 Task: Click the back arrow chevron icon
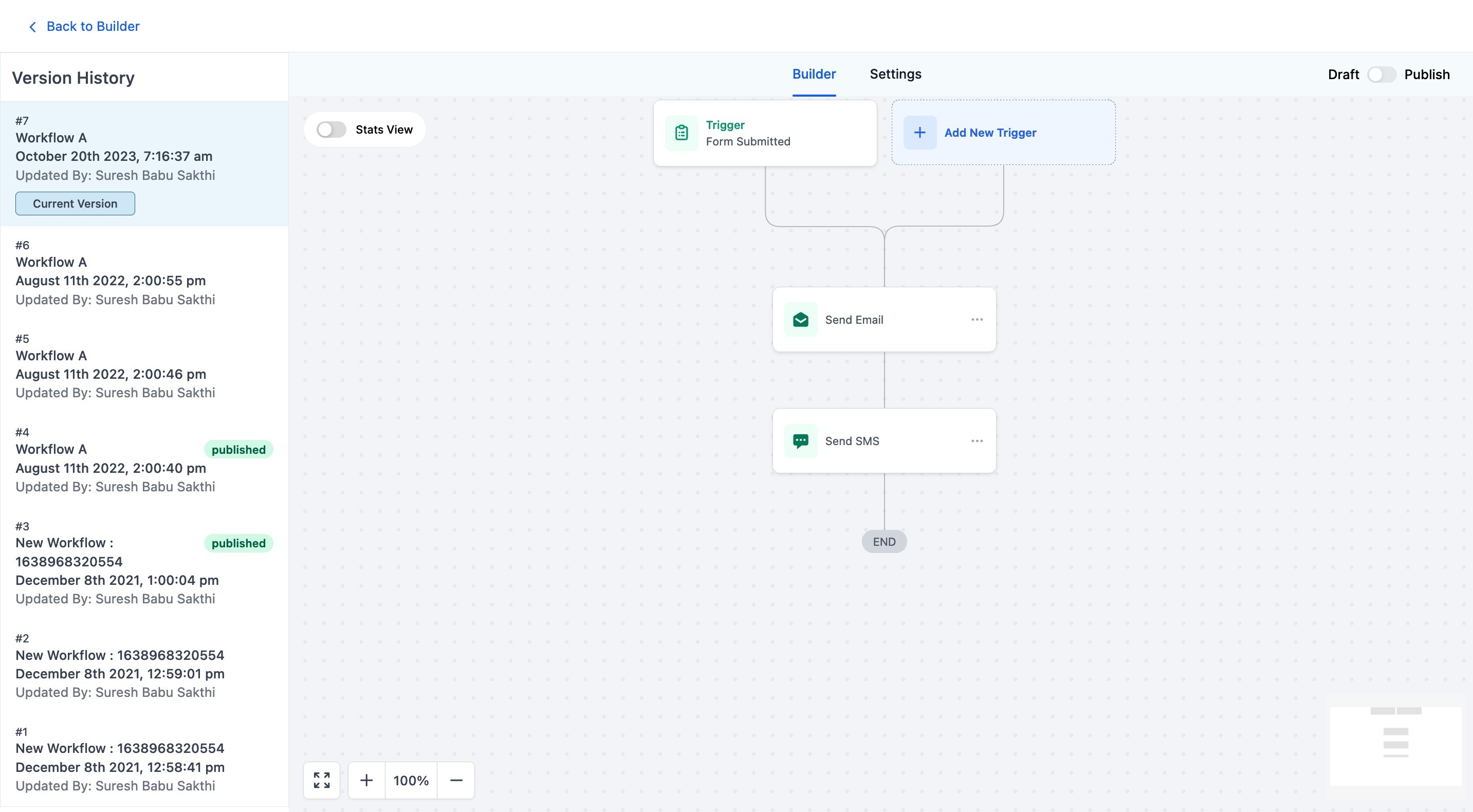point(32,27)
